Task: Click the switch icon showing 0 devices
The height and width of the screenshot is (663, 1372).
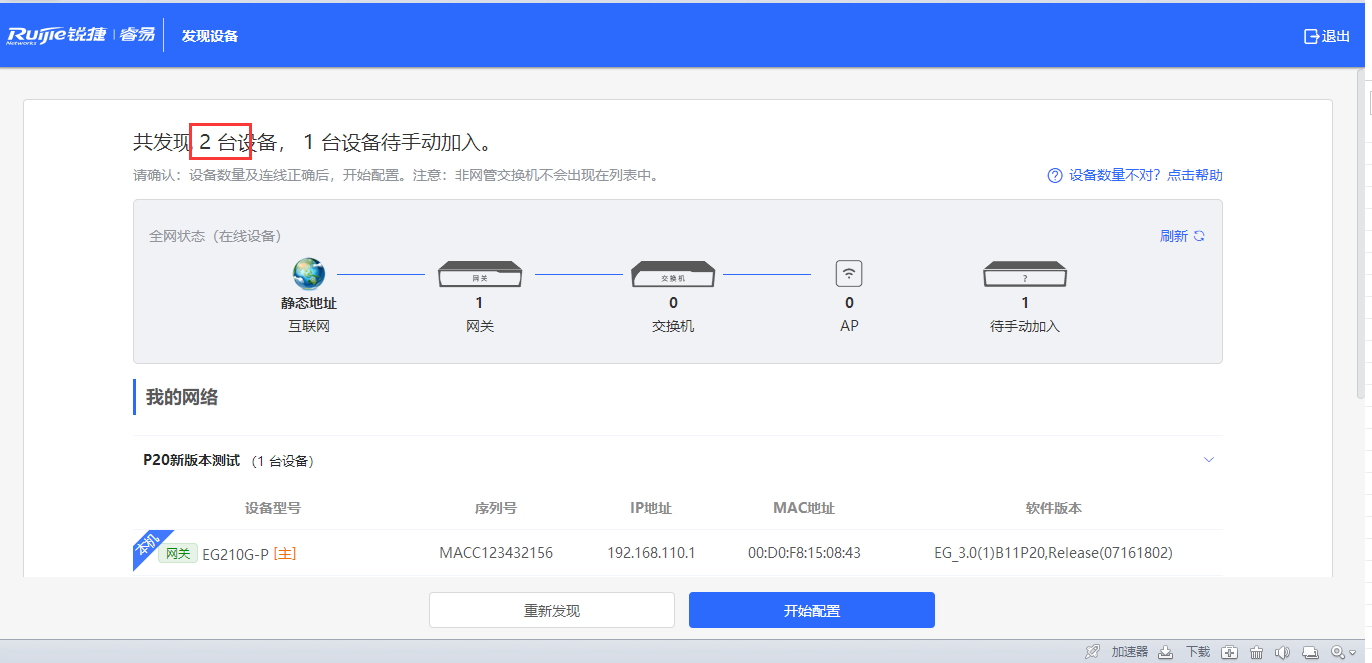Action: click(x=673, y=272)
